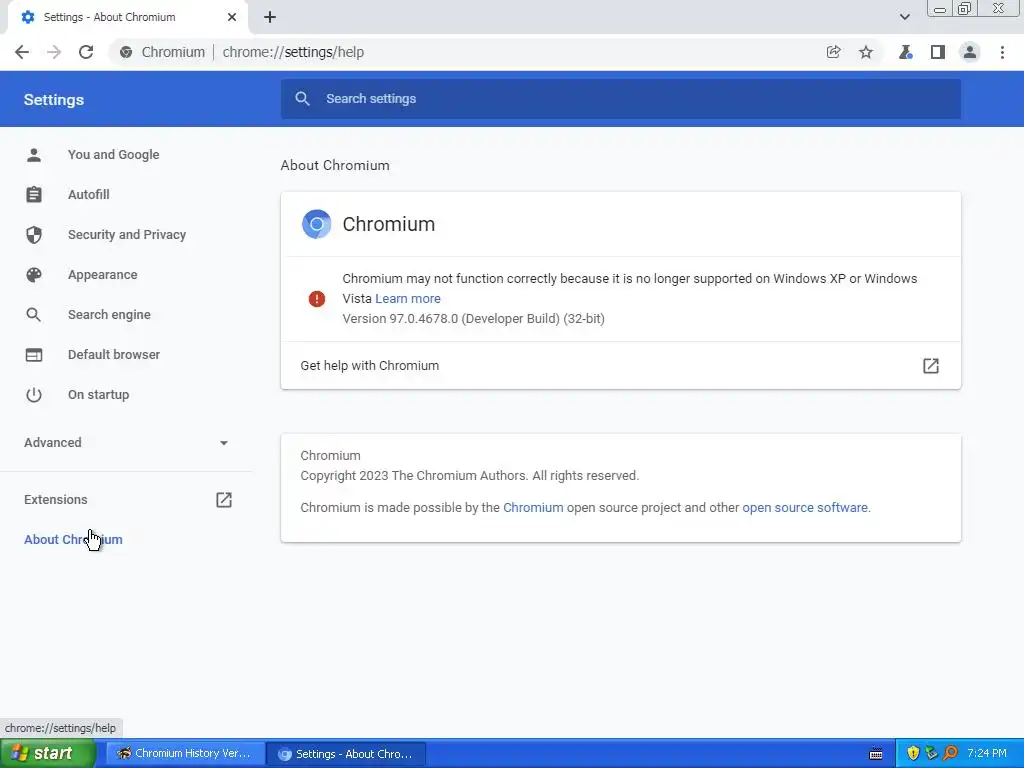Viewport: 1024px width, 768px height.
Task: Open Get help with Chromium
Action: click(620, 366)
